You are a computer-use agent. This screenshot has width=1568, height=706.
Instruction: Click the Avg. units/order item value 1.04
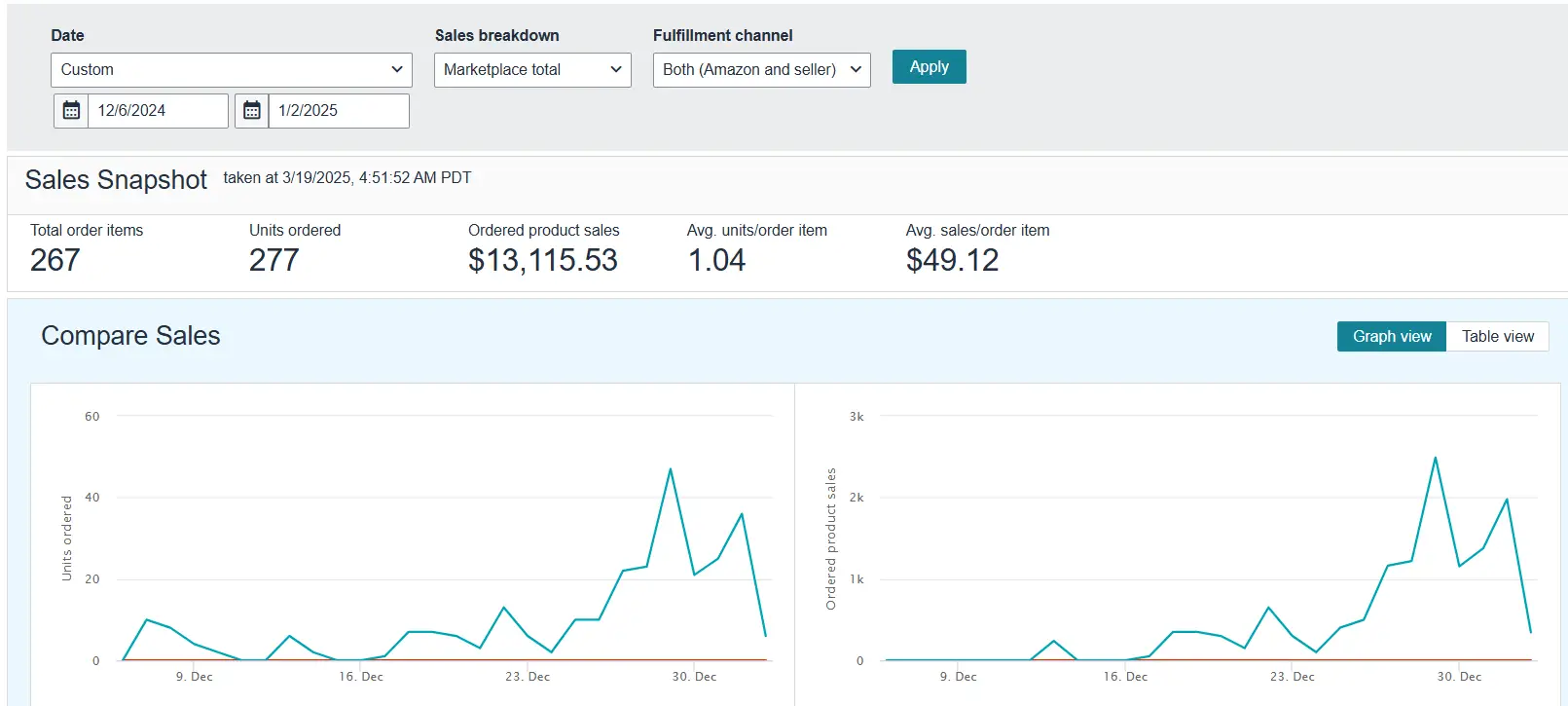click(716, 261)
